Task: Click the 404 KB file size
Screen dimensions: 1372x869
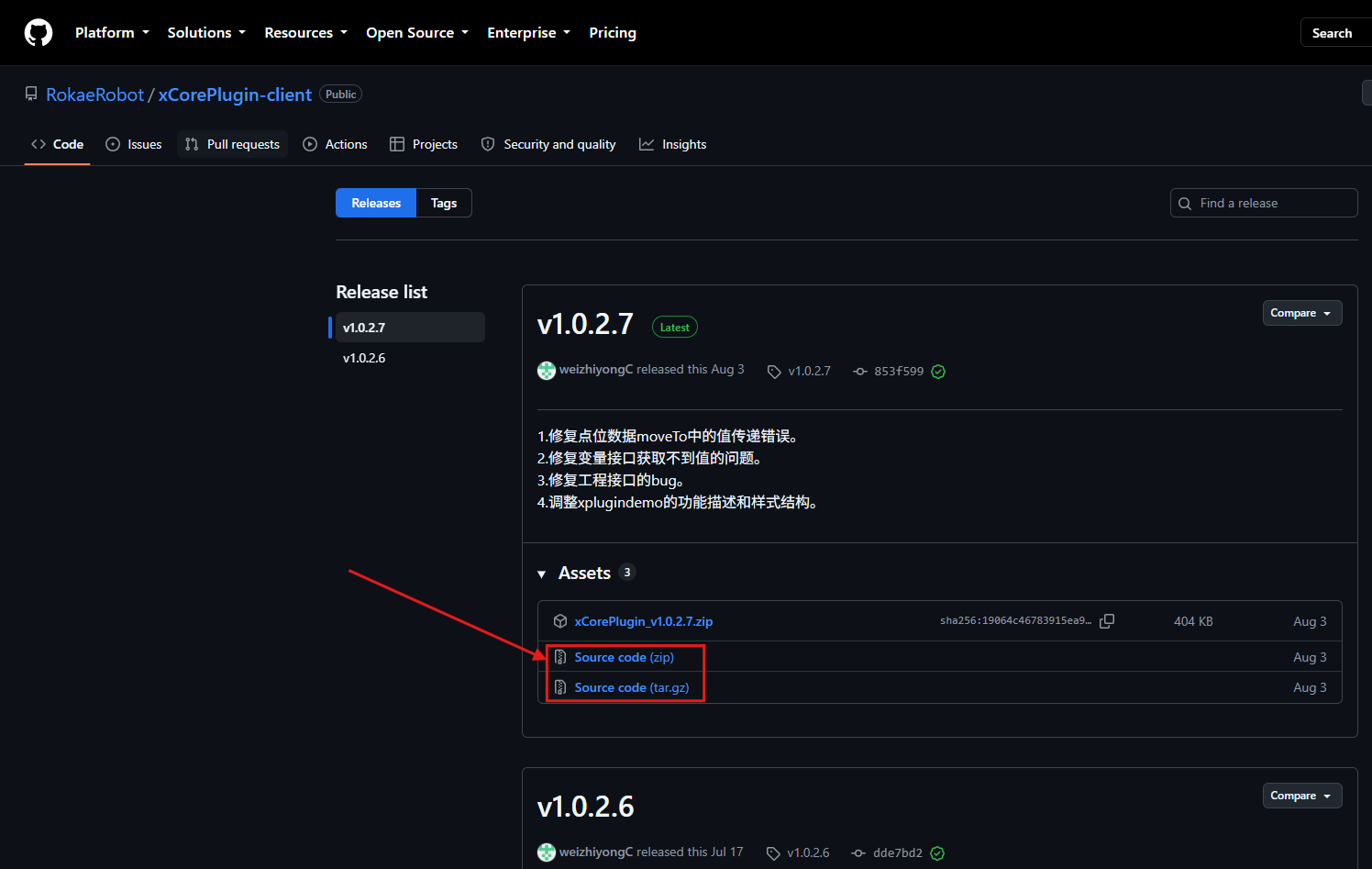Action: pos(1193,621)
